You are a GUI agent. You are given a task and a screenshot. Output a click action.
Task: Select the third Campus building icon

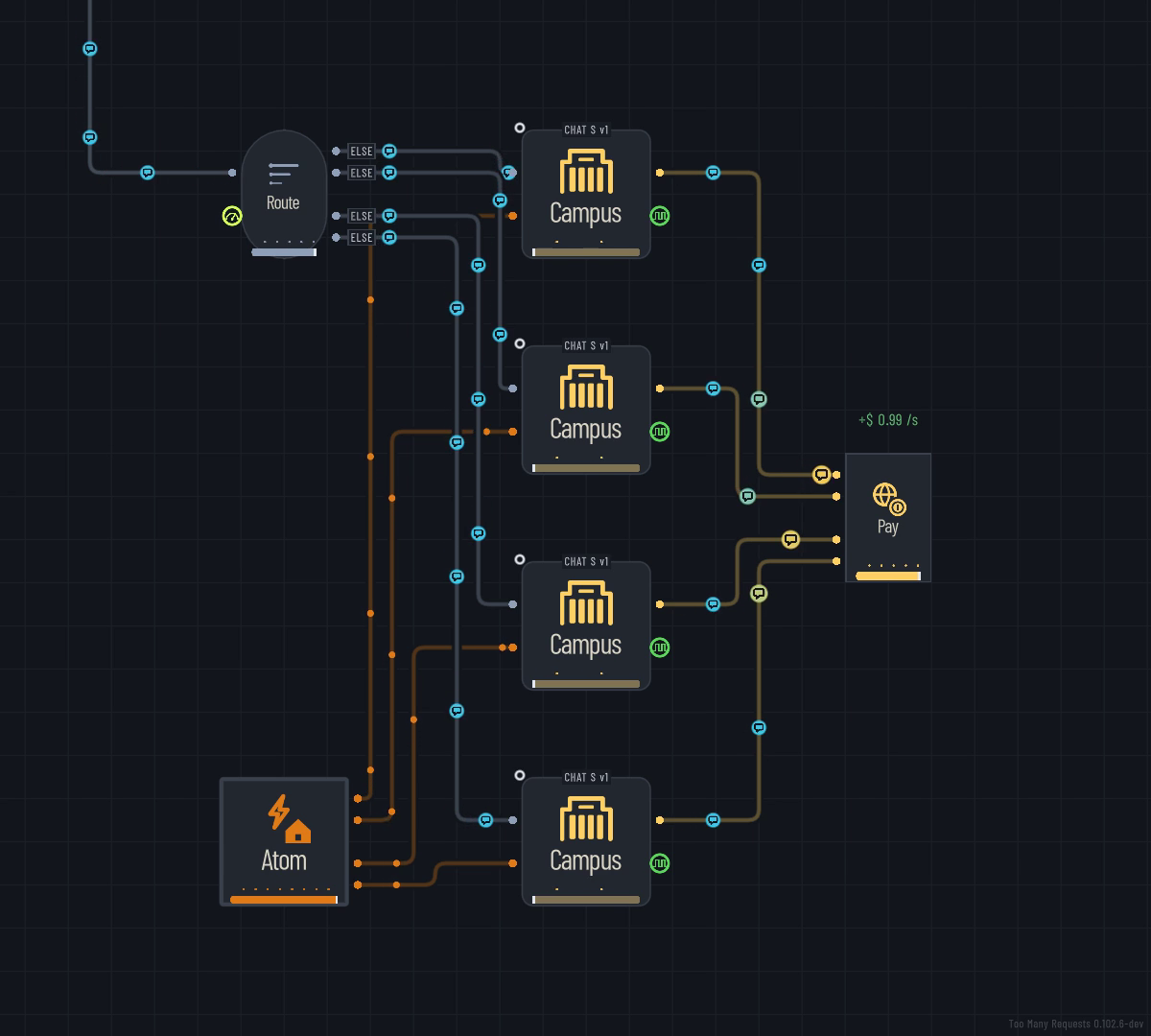586,604
